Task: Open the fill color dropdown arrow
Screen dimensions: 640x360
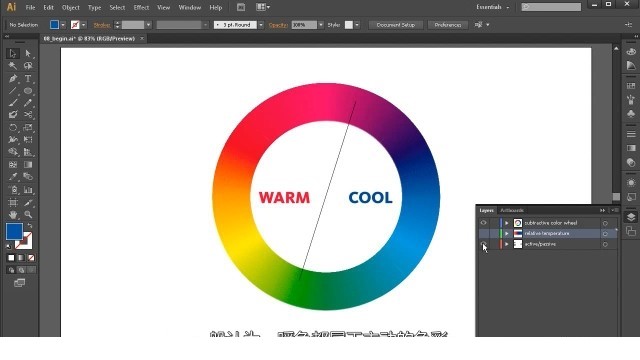Action: coord(63,25)
